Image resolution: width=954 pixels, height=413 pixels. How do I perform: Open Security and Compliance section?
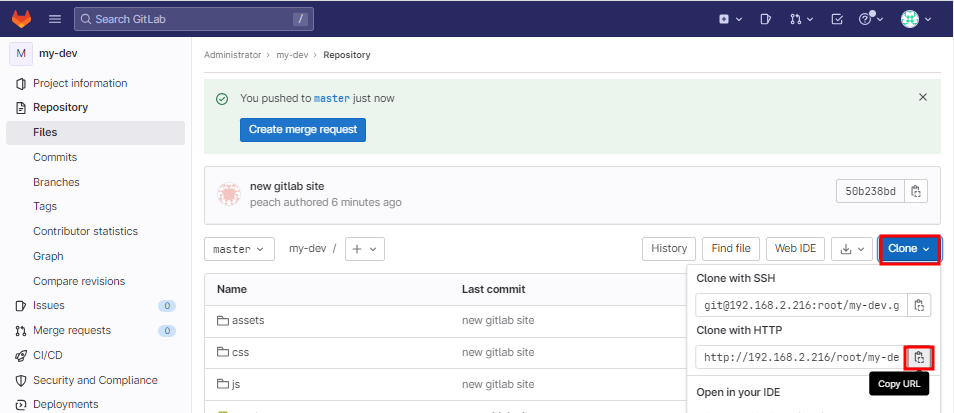click(x=96, y=380)
